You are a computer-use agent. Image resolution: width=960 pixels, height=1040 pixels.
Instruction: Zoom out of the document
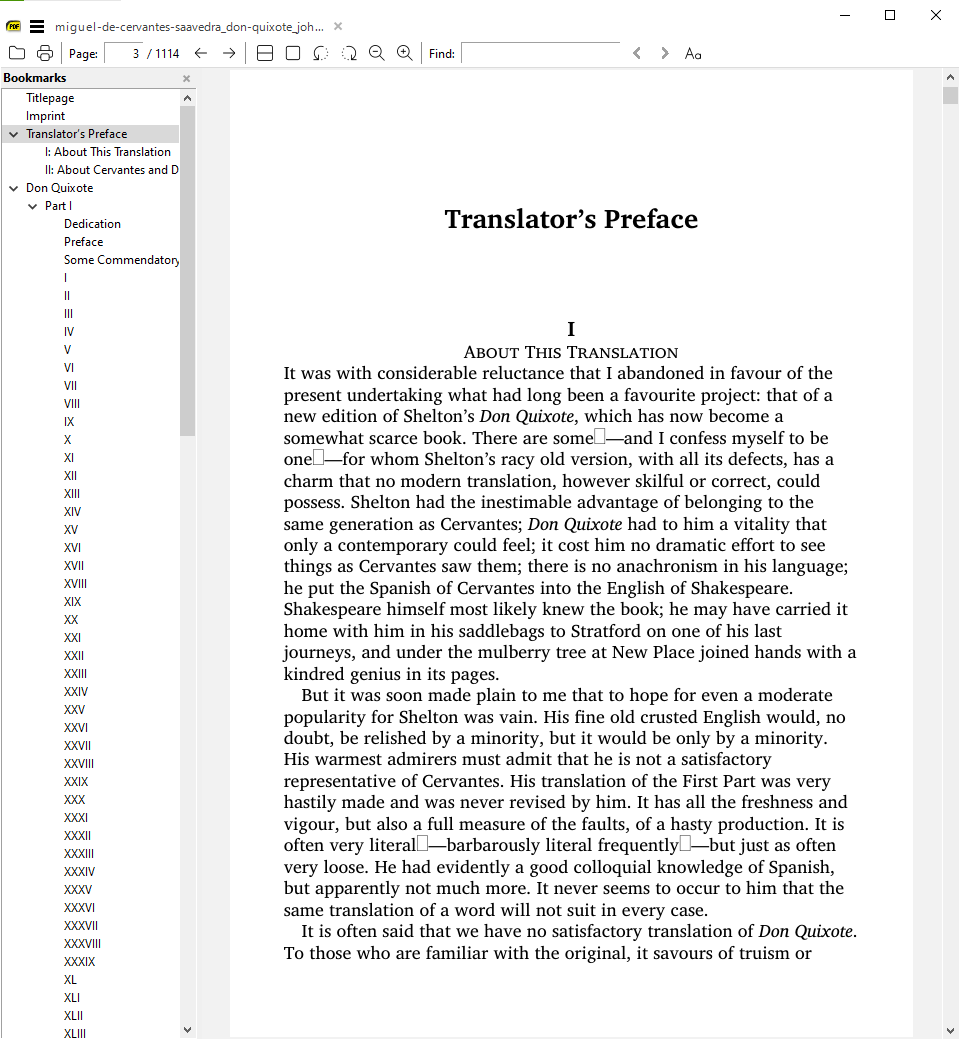click(376, 53)
